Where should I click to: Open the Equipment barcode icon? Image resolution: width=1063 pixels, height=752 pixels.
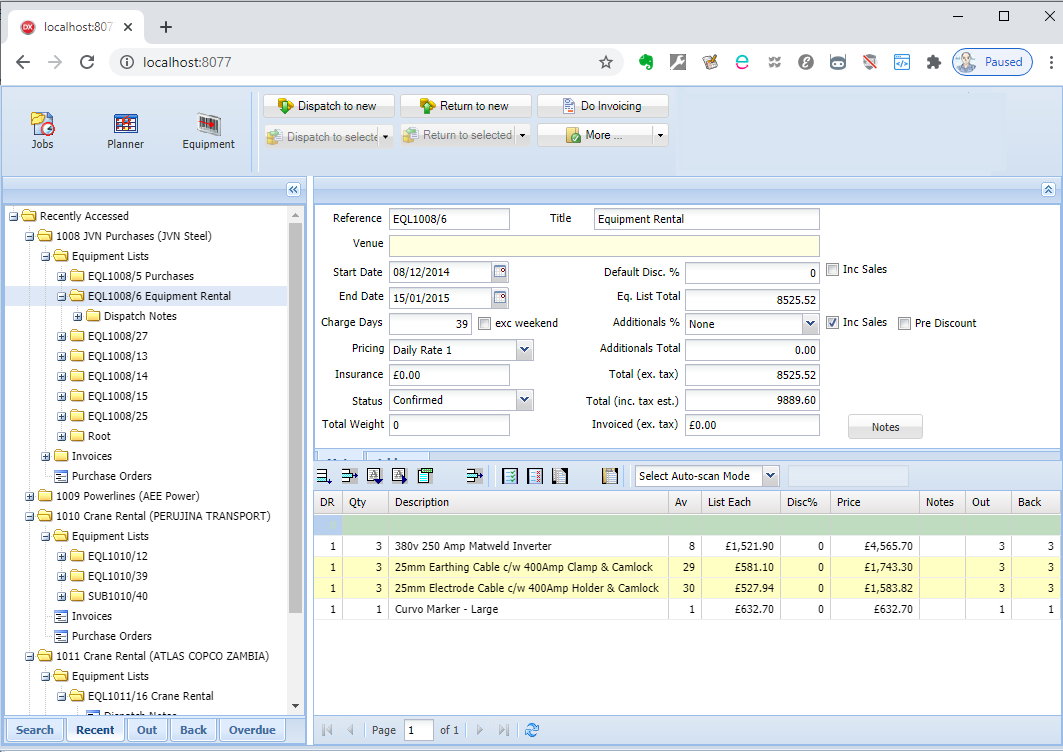click(208, 124)
